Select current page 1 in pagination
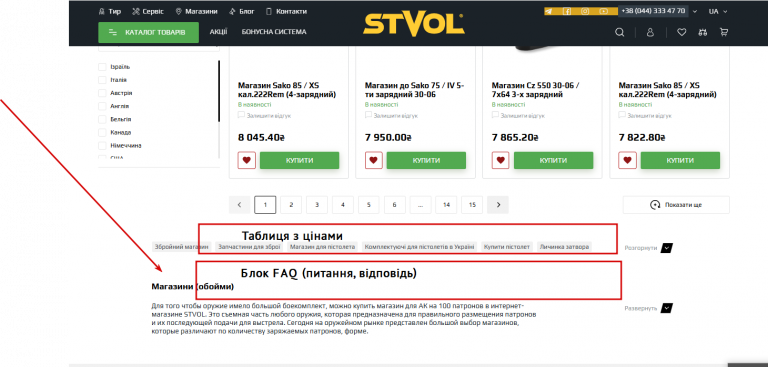The width and height of the screenshot is (768, 367). tap(265, 205)
